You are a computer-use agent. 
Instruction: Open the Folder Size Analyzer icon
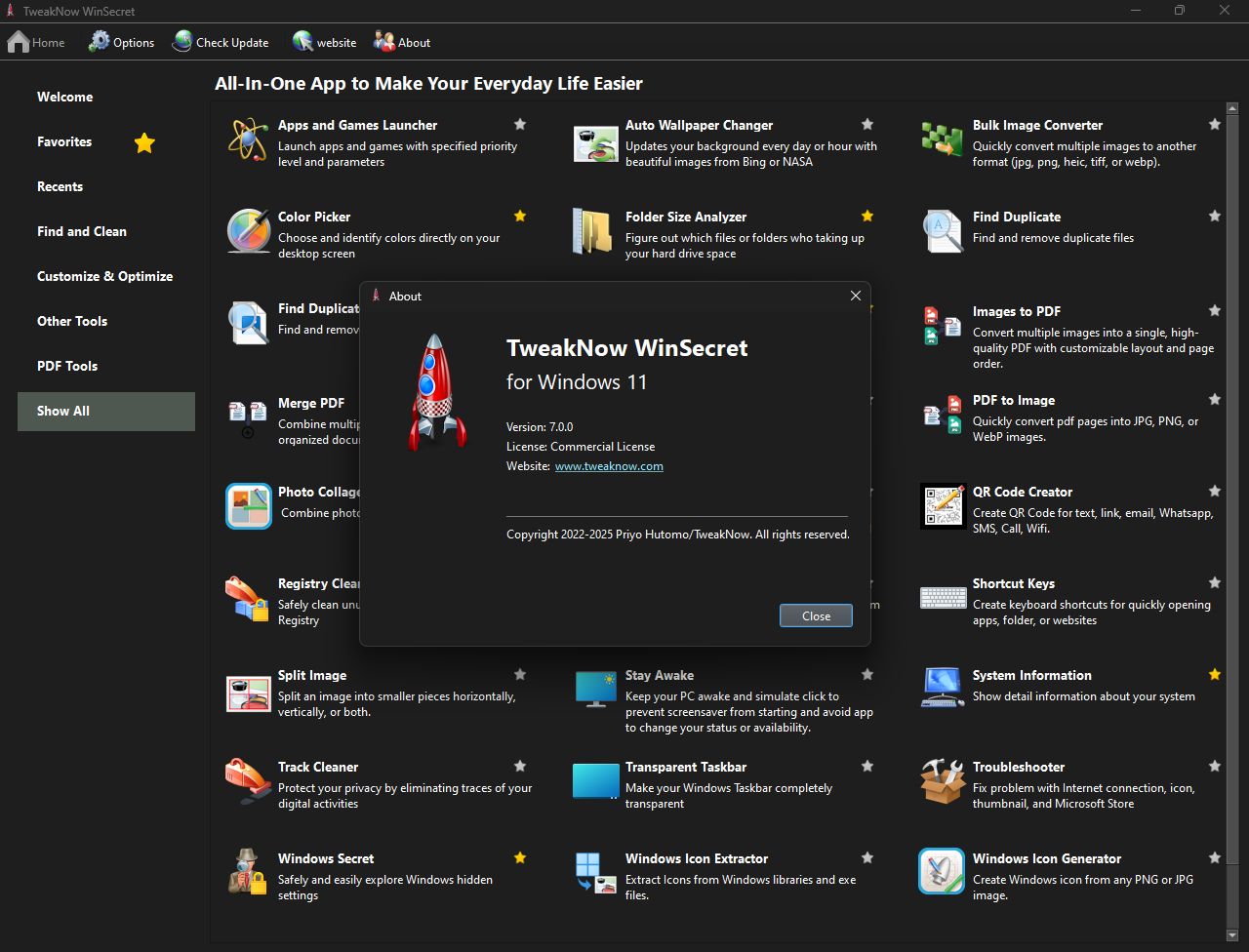(x=591, y=231)
